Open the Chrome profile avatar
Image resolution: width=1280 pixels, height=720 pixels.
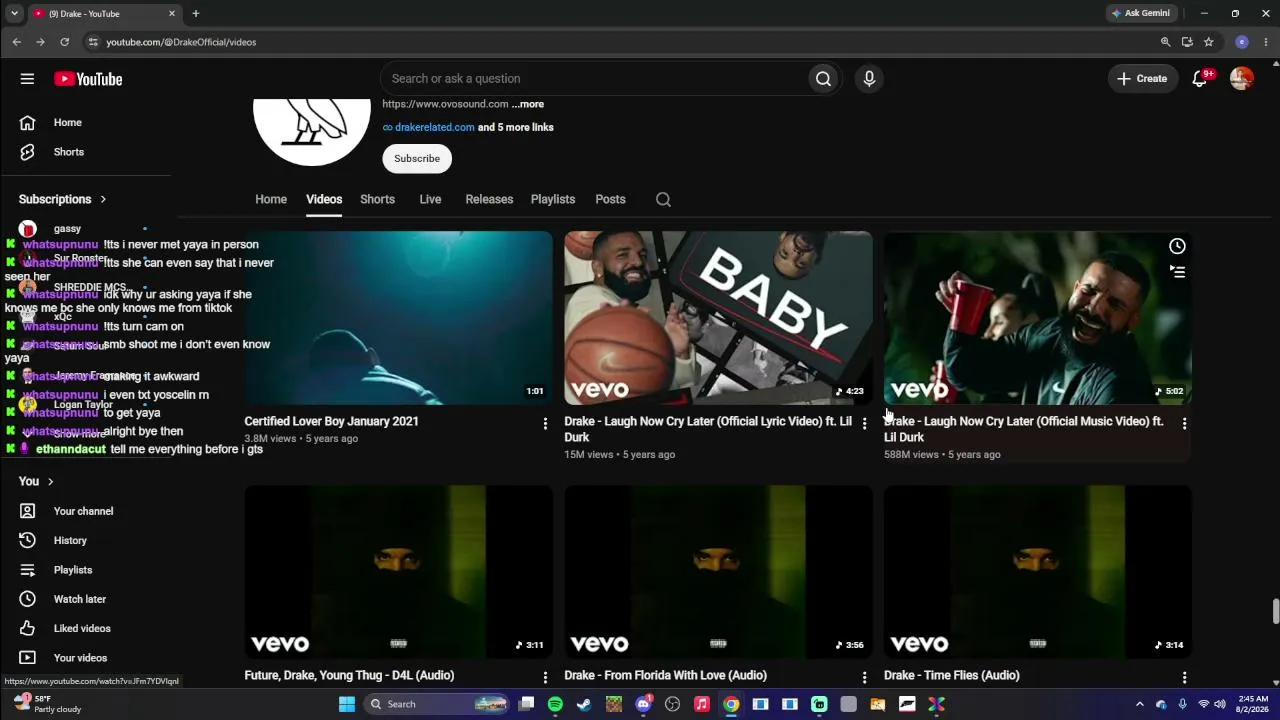point(1242,42)
